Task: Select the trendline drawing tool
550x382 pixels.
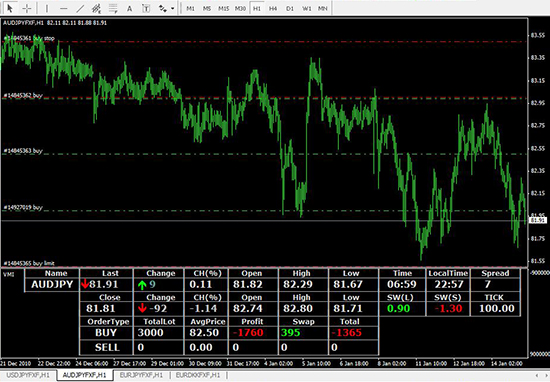Action: [80, 8]
